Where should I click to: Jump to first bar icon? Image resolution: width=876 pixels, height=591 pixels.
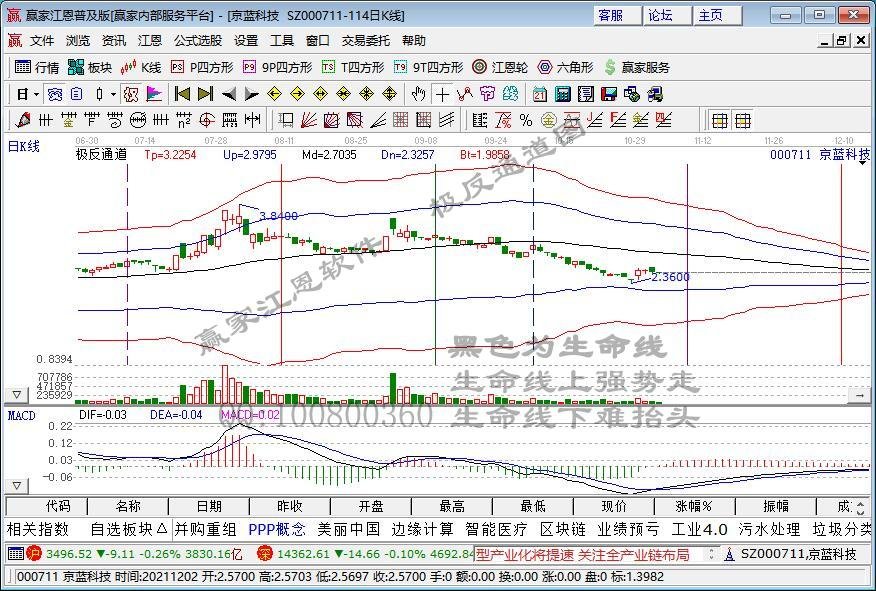click(x=182, y=94)
